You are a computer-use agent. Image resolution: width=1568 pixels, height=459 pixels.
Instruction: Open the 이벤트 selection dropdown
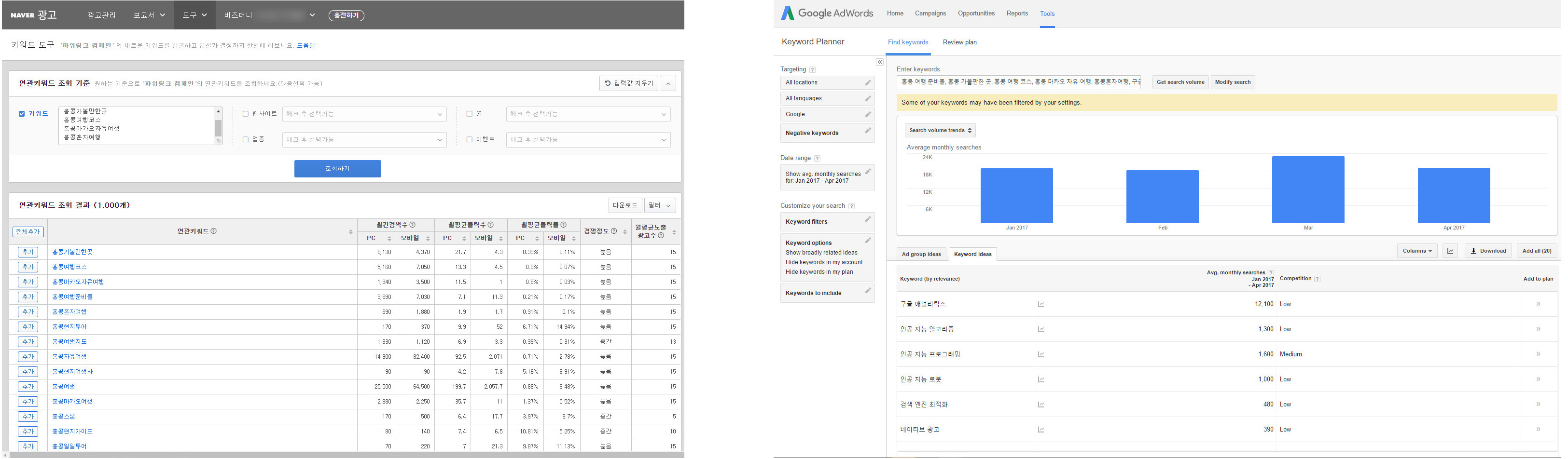588,140
